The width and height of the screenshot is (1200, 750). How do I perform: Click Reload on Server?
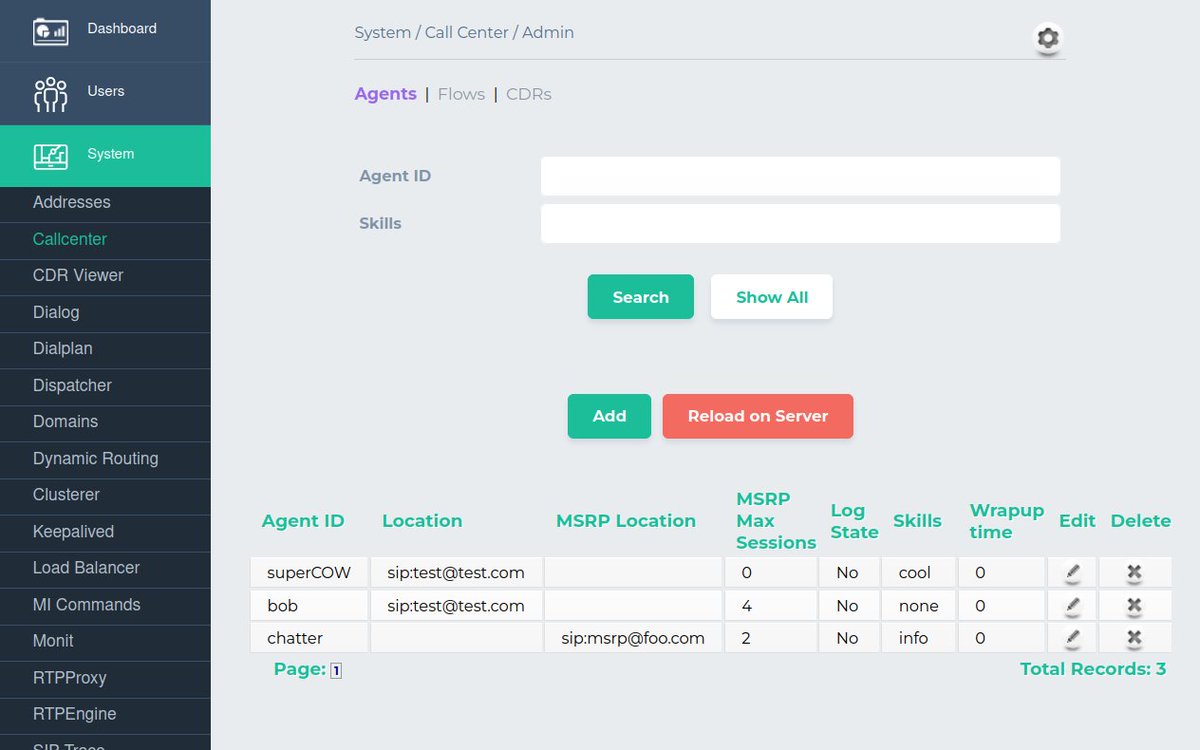pos(757,416)
